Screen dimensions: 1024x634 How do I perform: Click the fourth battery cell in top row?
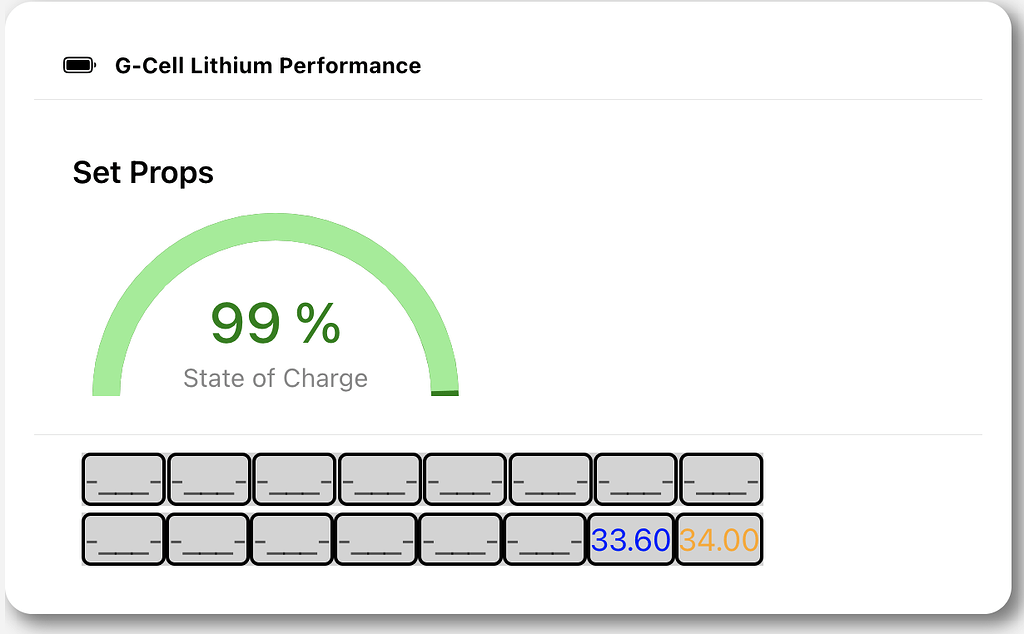coord(378,479)
